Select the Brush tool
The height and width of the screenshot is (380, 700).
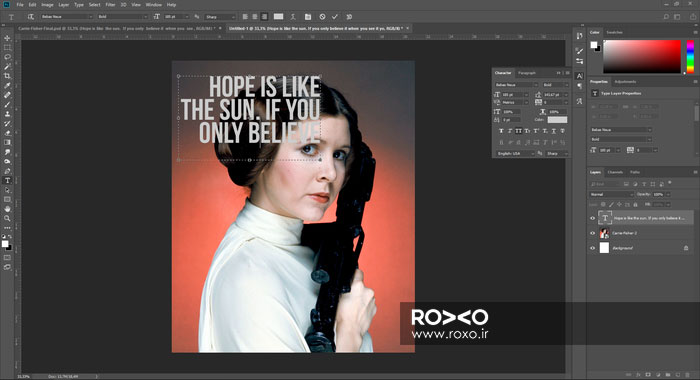point(7,104)
